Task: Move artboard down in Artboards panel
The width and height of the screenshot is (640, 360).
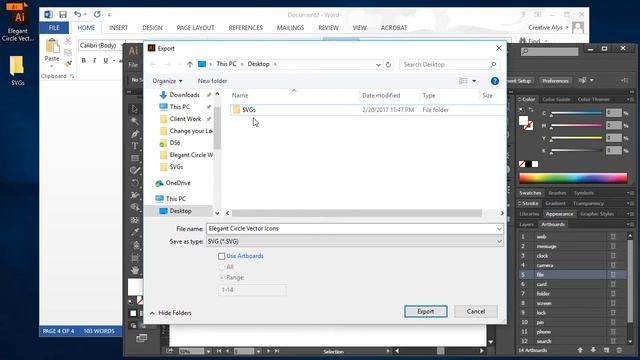Action: click(x=593, y=350)
